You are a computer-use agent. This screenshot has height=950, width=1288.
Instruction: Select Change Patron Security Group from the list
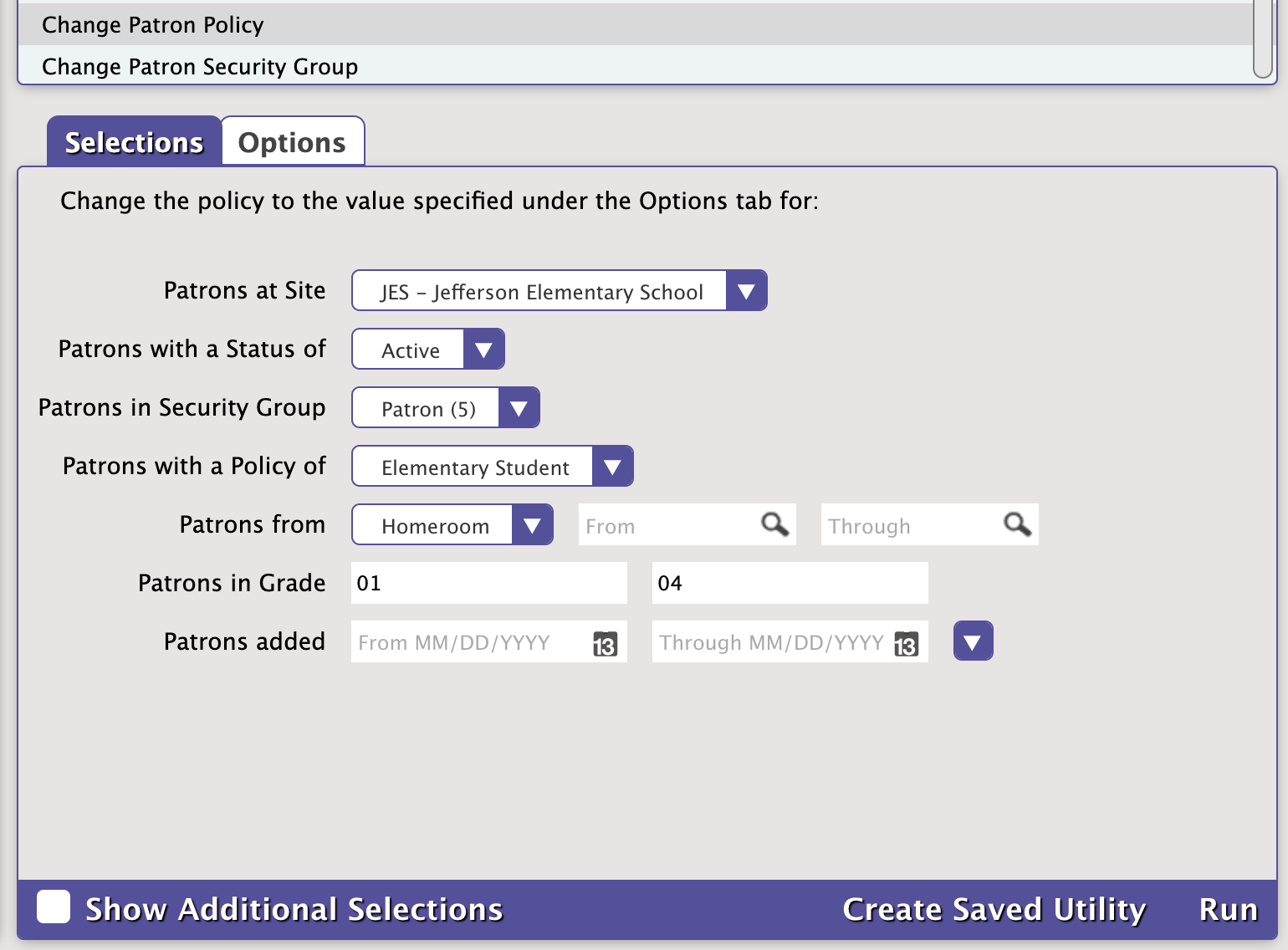[x=200, y=66]
